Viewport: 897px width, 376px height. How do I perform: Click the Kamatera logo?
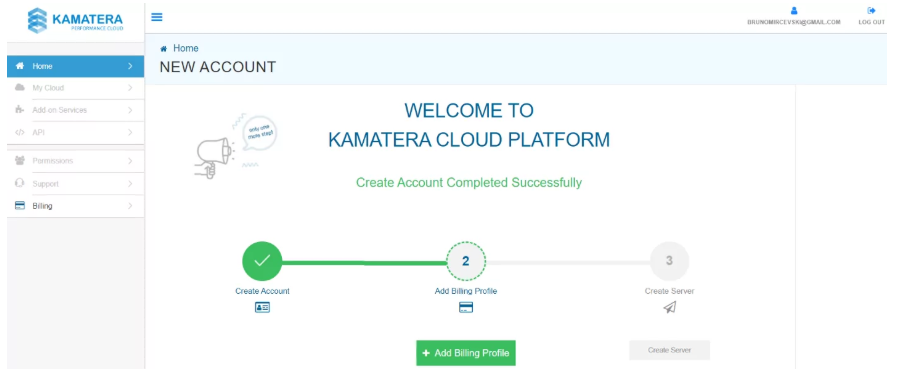[75, 21]
